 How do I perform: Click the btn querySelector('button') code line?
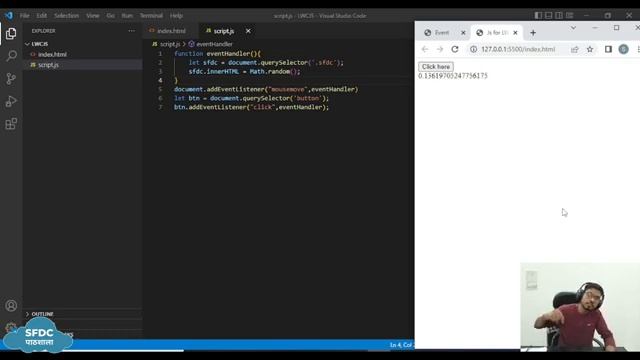tap(251, 98)
